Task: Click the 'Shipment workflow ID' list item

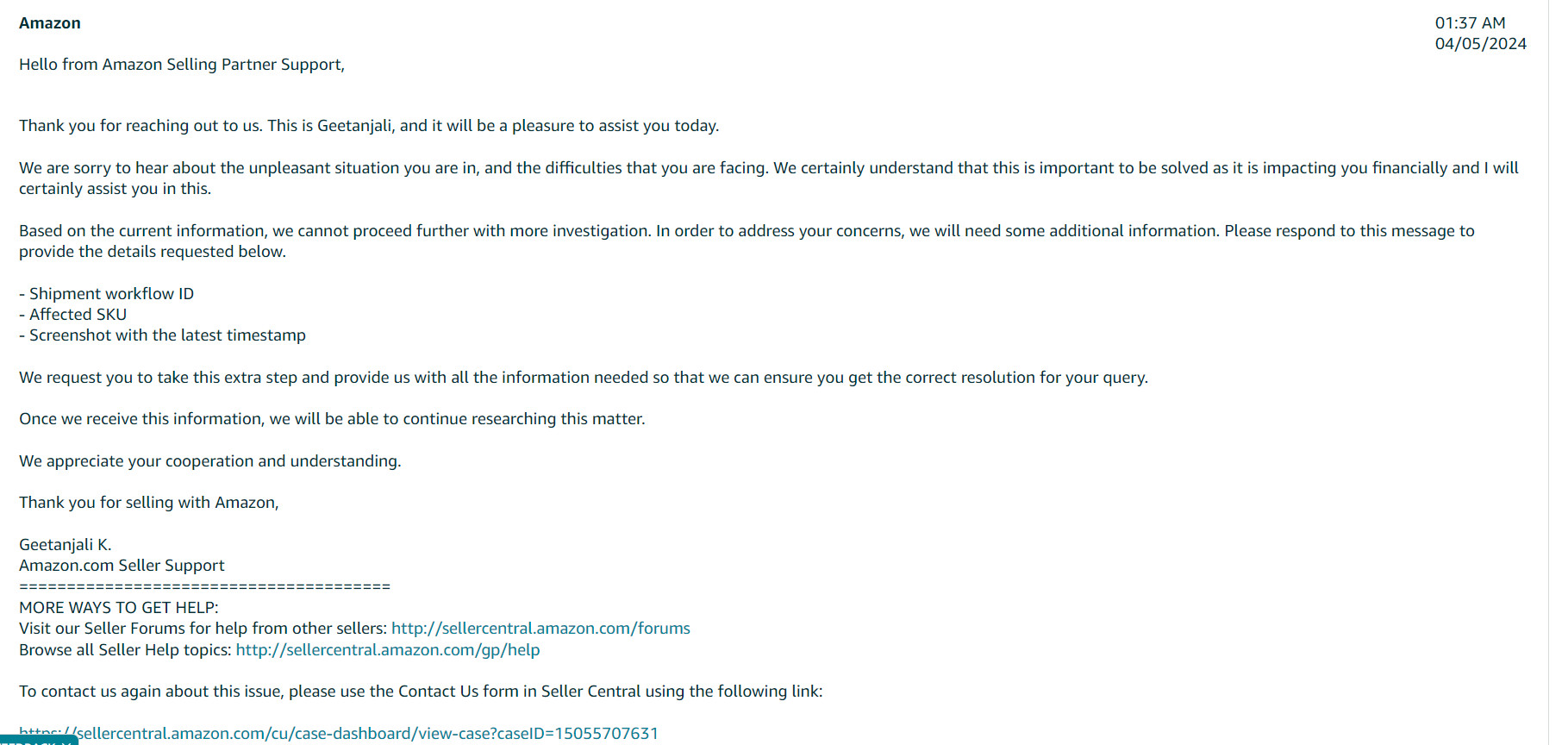Action: coord(107,294)
